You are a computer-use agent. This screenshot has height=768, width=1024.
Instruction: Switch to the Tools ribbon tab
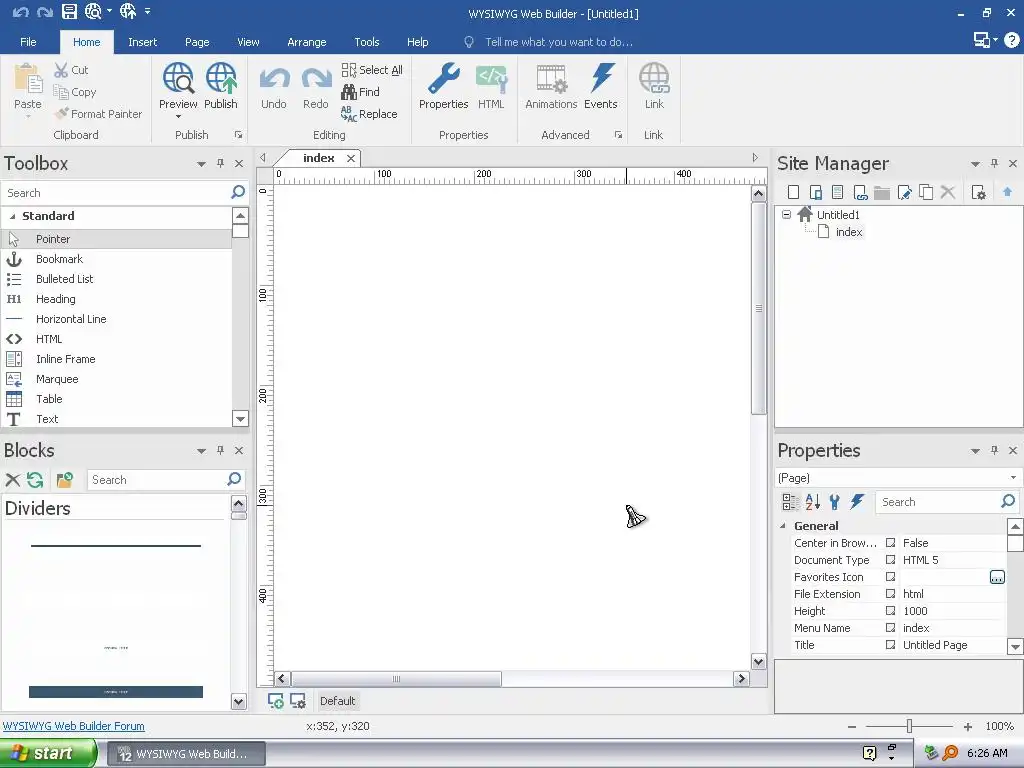pyautogui.click(x=366, y=42)
